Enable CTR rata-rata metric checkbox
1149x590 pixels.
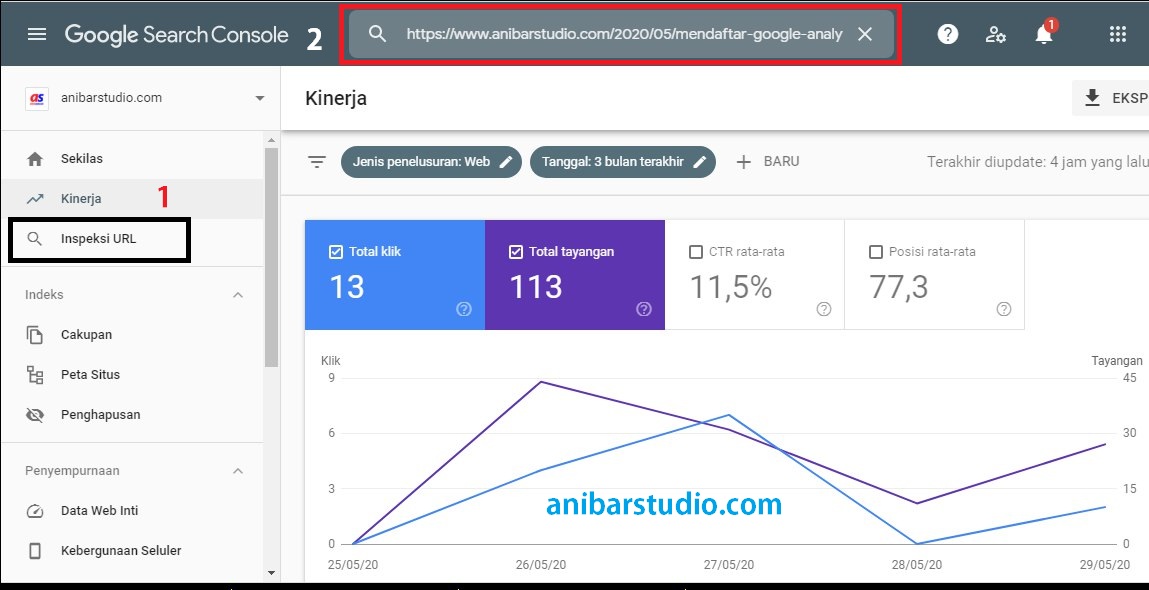pos(696,252)
